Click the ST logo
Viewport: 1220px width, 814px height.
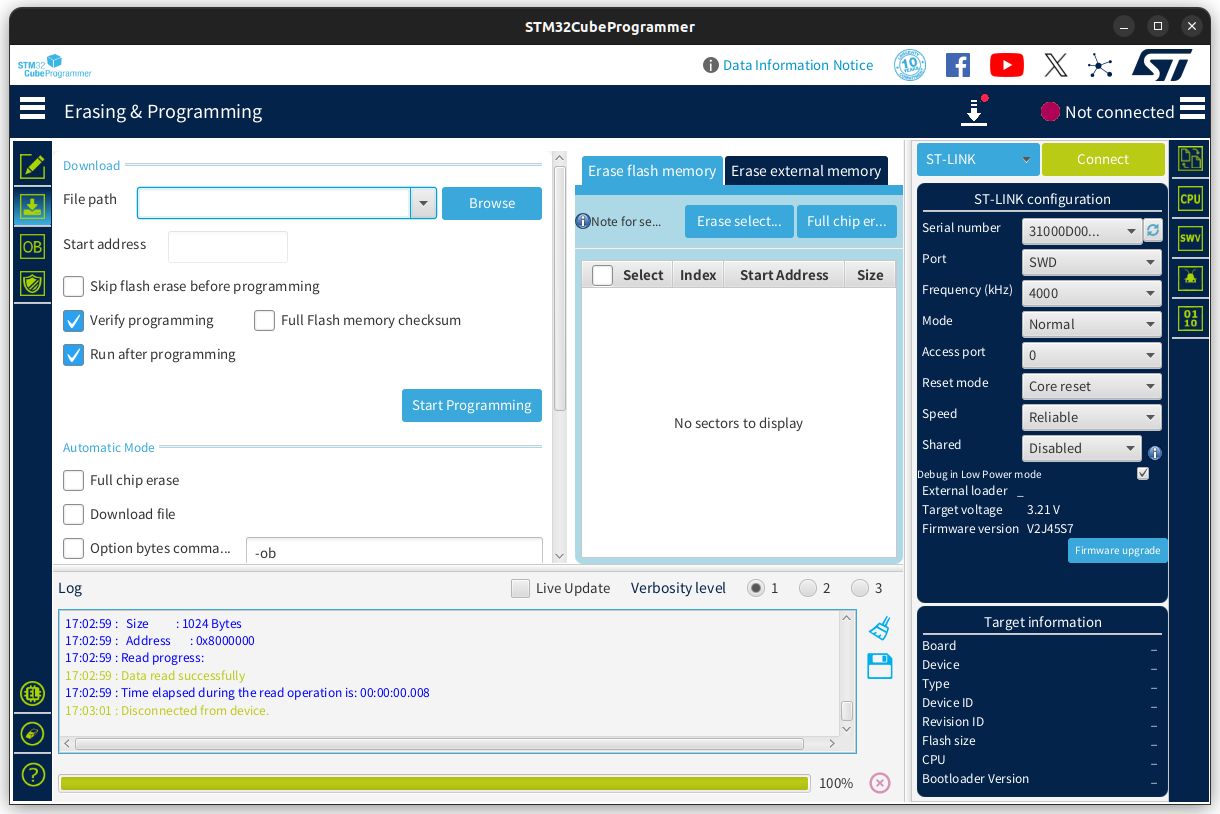coord(1162,65)
